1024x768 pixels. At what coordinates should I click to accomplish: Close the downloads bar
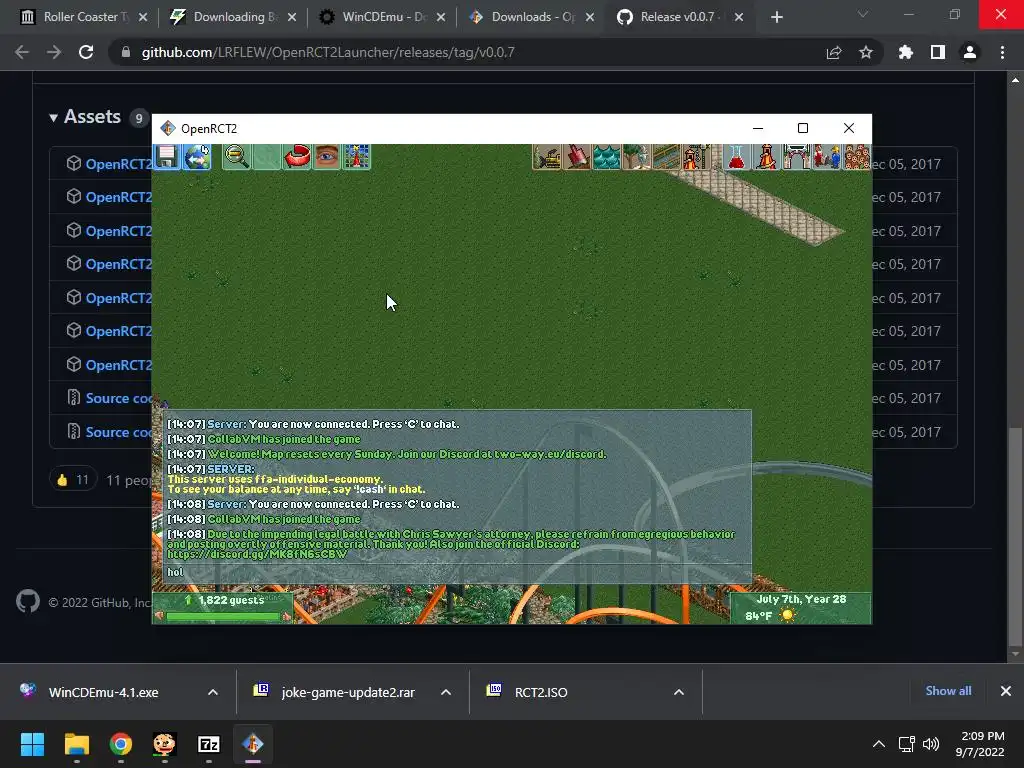click(1006, 691)
